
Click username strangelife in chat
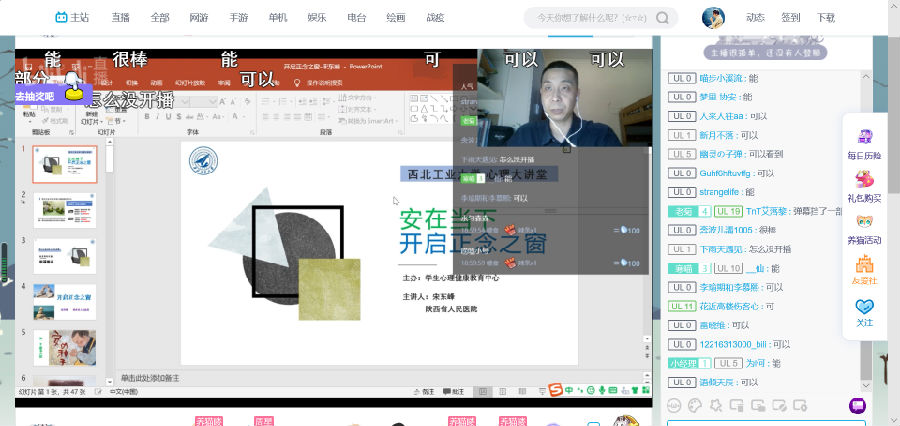(x=720, y=192)
